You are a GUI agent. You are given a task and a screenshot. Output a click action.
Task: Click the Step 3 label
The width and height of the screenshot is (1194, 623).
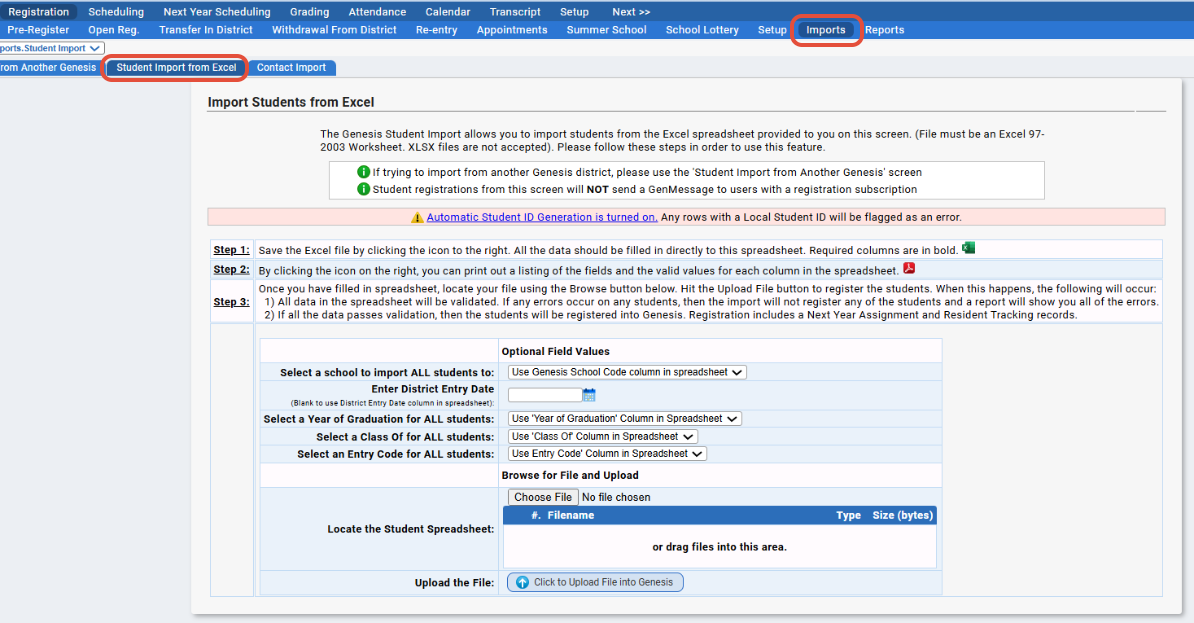(x=231, y=302)
